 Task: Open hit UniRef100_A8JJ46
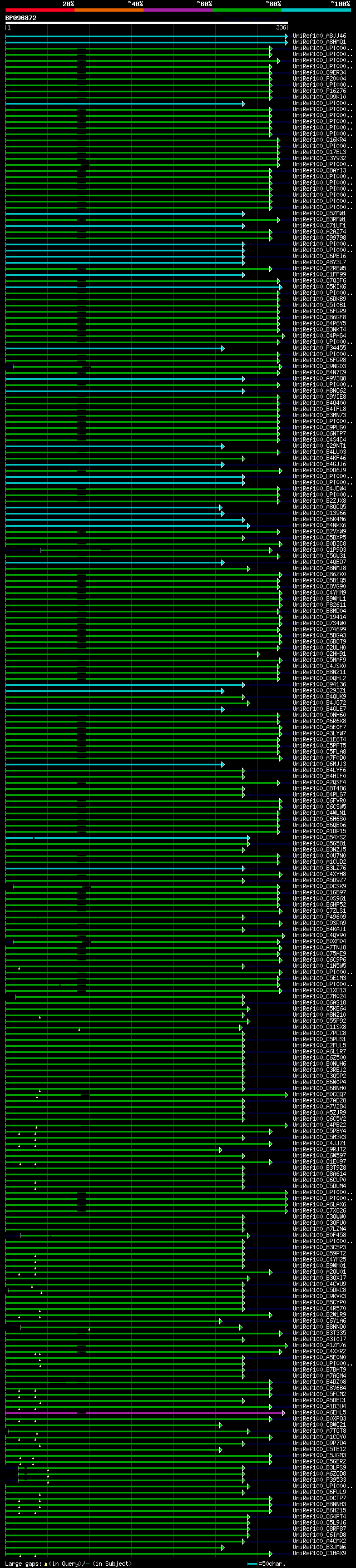319,36
